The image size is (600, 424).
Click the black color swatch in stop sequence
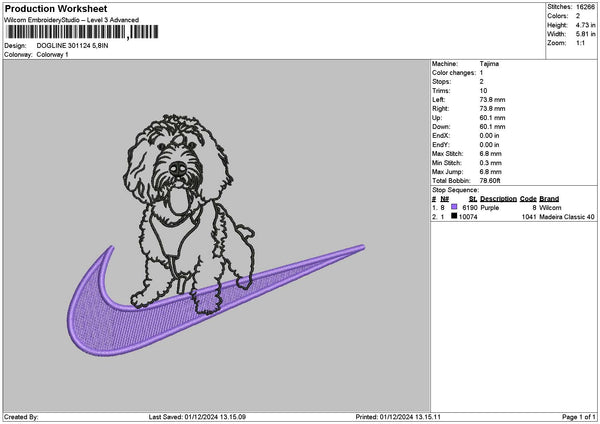[x=454, y=216]
